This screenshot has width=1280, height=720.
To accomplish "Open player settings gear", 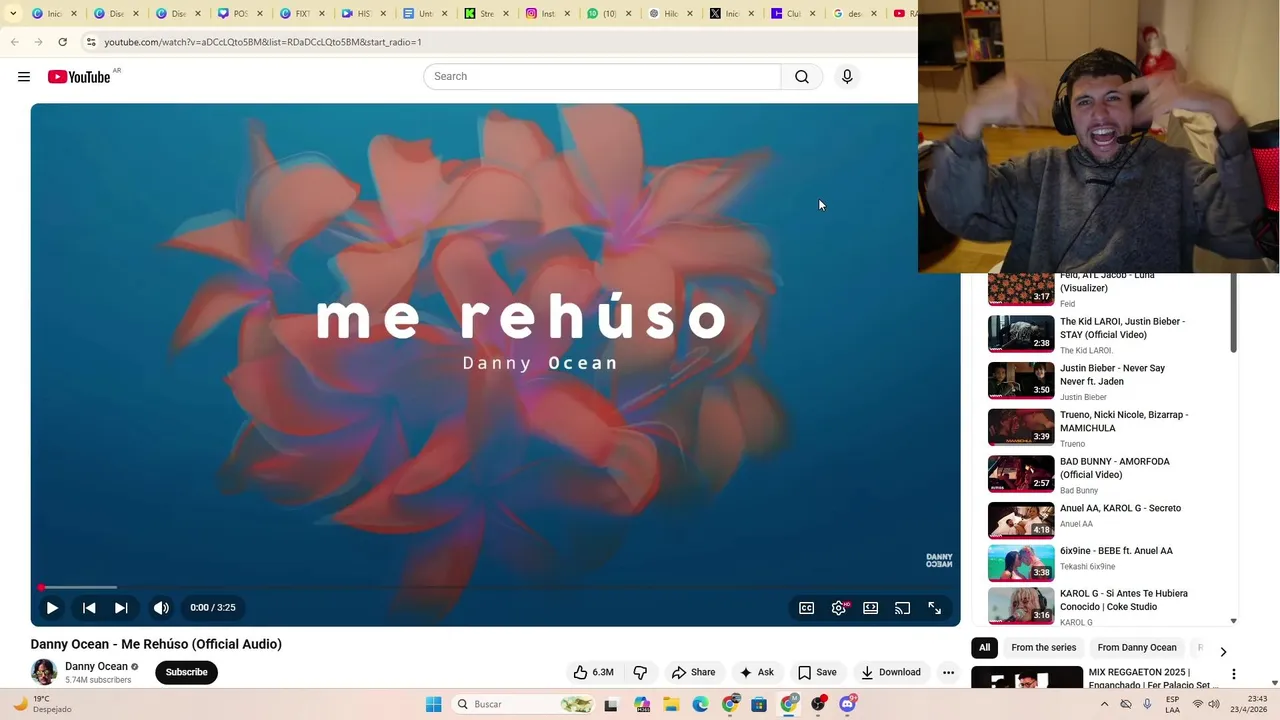I will tap(839, 607).
